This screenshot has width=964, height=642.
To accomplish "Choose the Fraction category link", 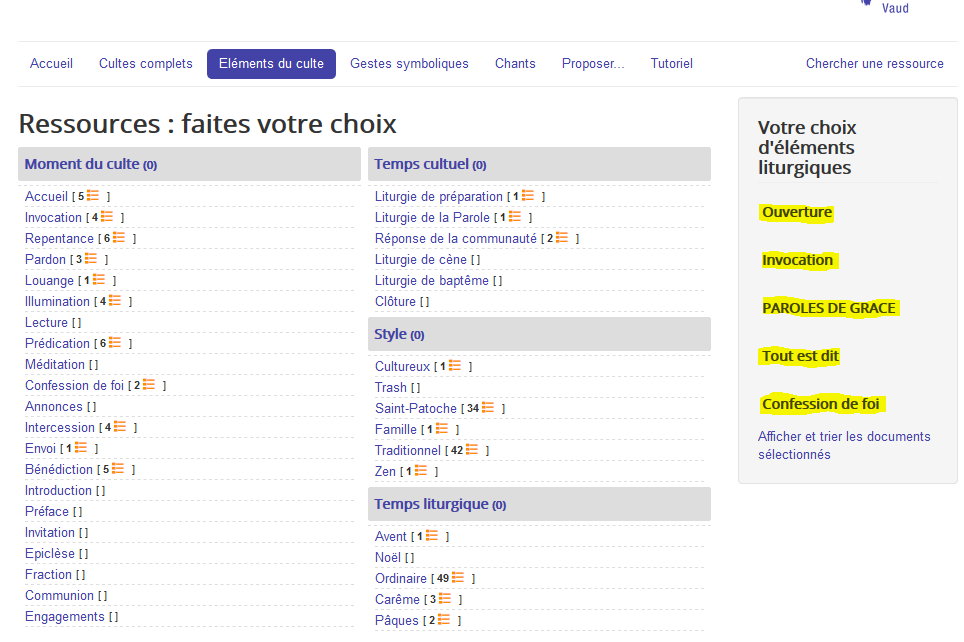I will (49, 574).
